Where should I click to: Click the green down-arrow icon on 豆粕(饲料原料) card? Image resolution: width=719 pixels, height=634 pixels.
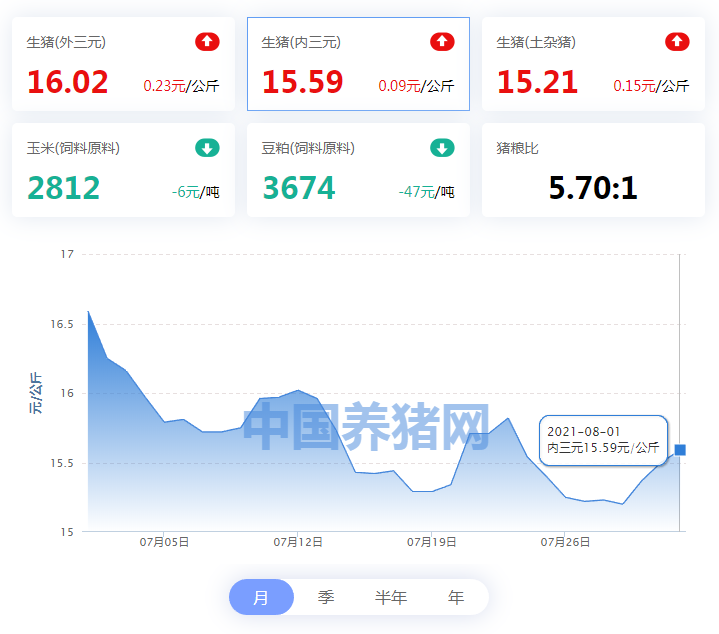click(x=442, y=148)
